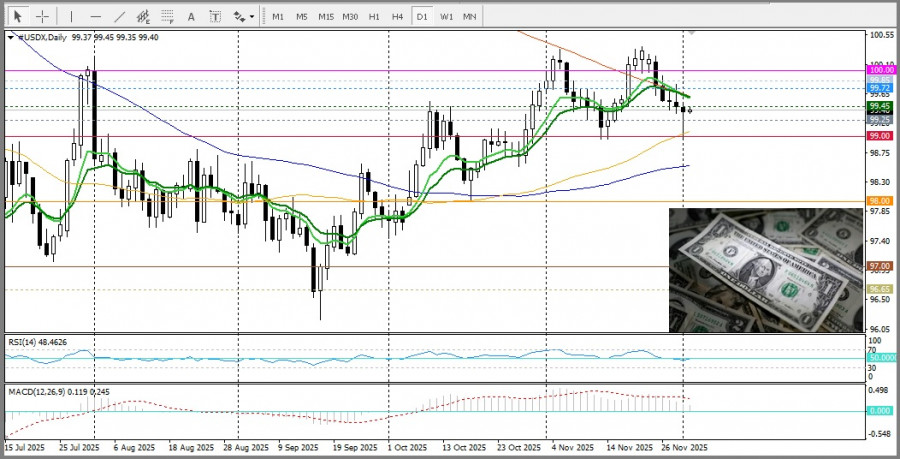The width and height of the screenshot is (900, 459).
Task: Select the Fibonacci retracement tool
Action: tap(167, 17)
